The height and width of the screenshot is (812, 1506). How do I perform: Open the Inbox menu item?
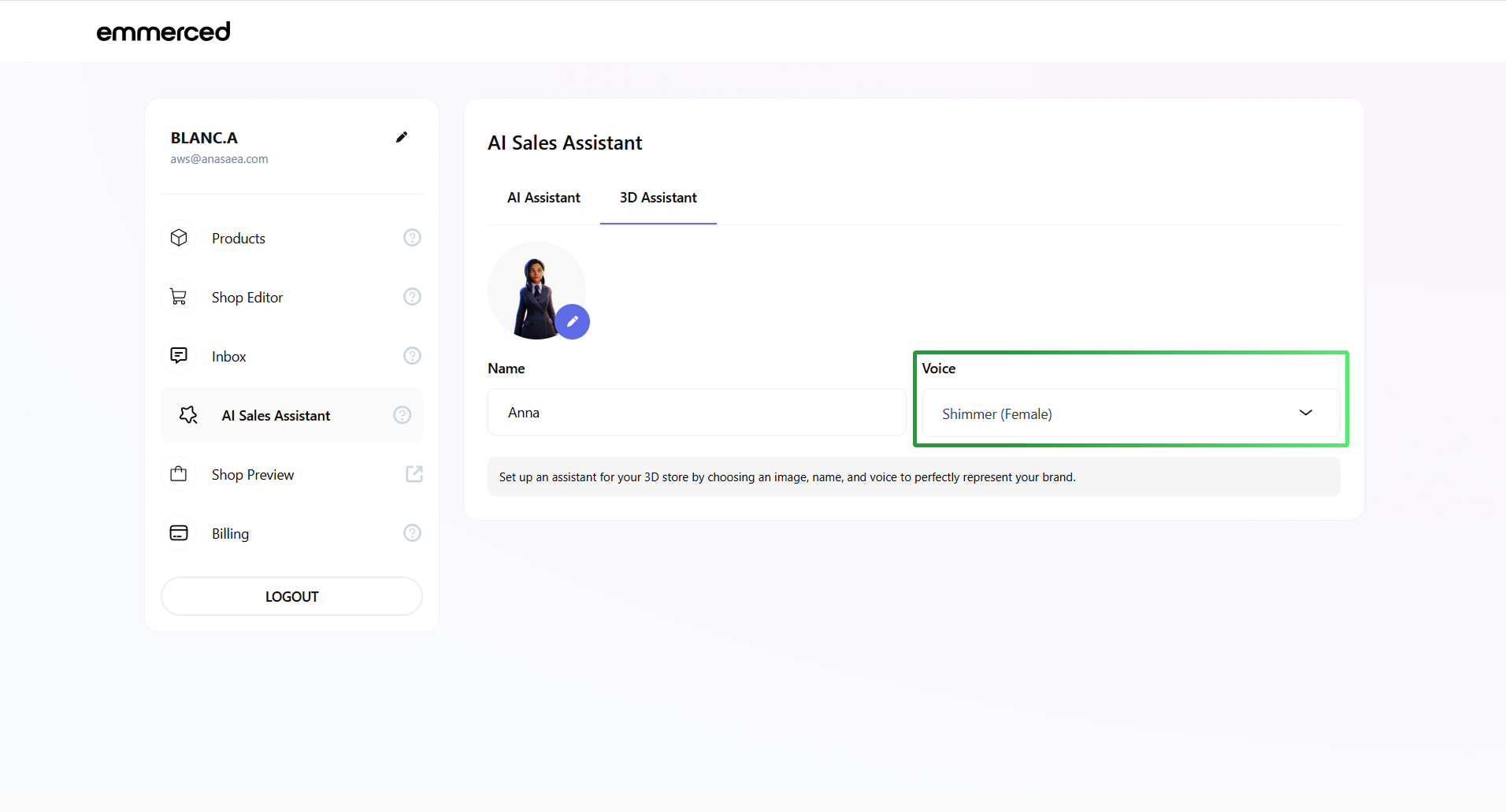(x=229, y=357)
